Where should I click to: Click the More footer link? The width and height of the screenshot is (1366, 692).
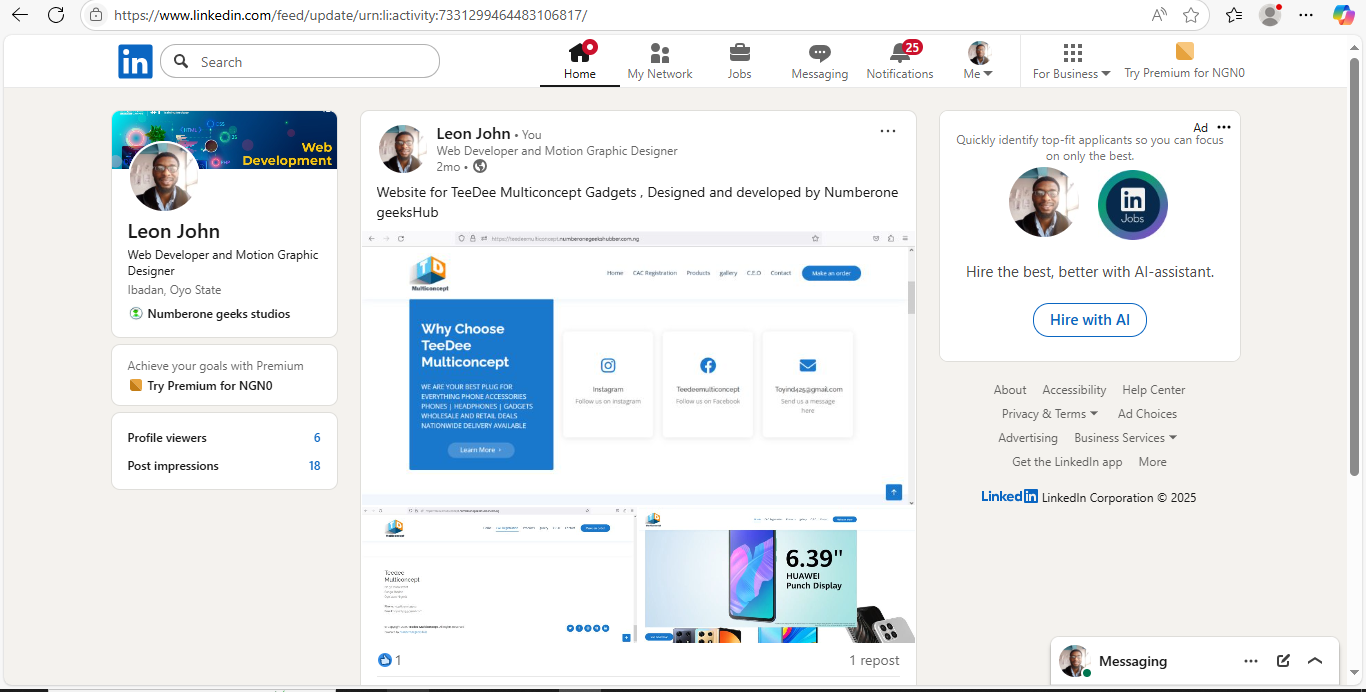(1152, 462)
